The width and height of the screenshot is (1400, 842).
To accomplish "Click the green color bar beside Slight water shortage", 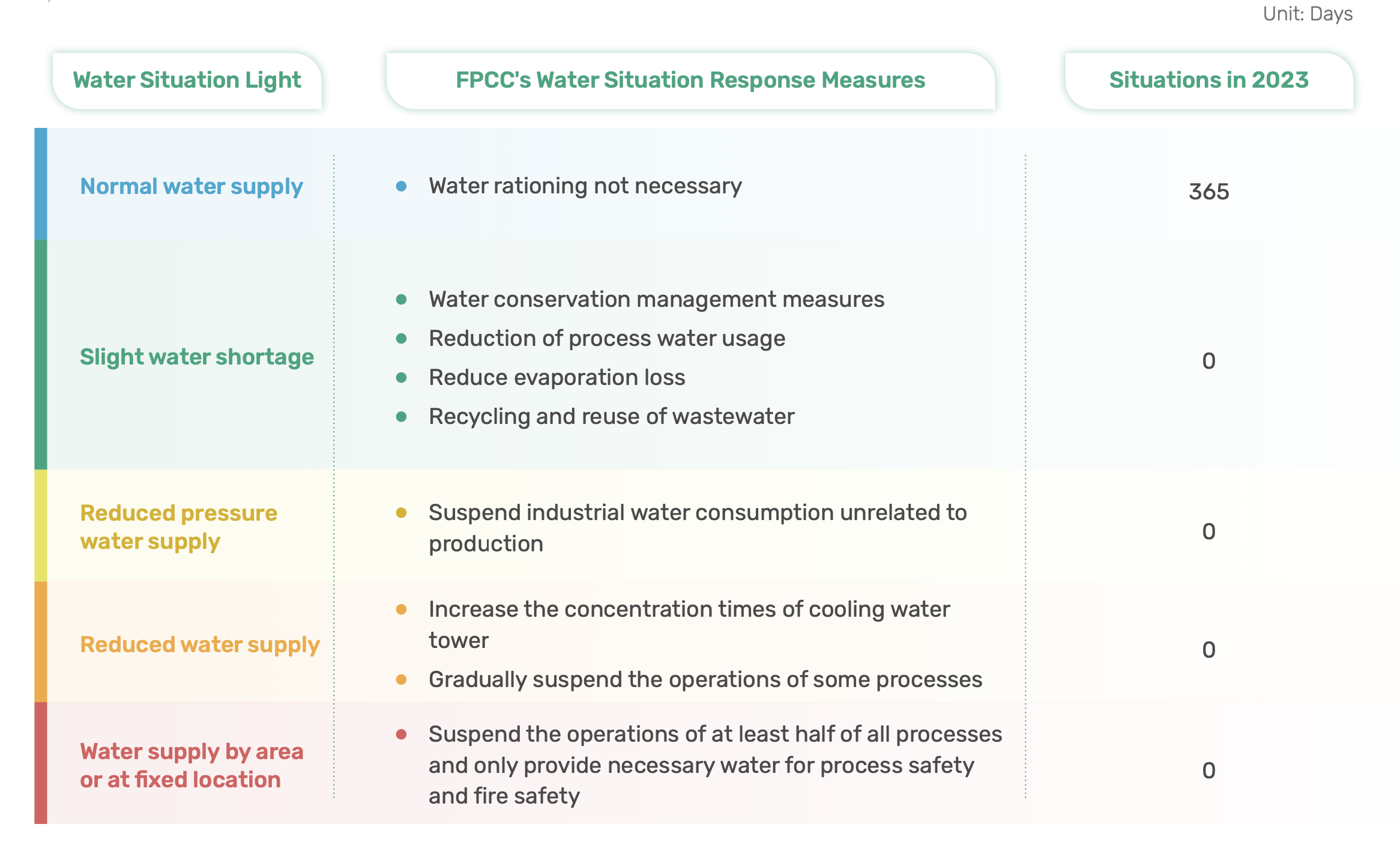I will (x=41, y=355).
